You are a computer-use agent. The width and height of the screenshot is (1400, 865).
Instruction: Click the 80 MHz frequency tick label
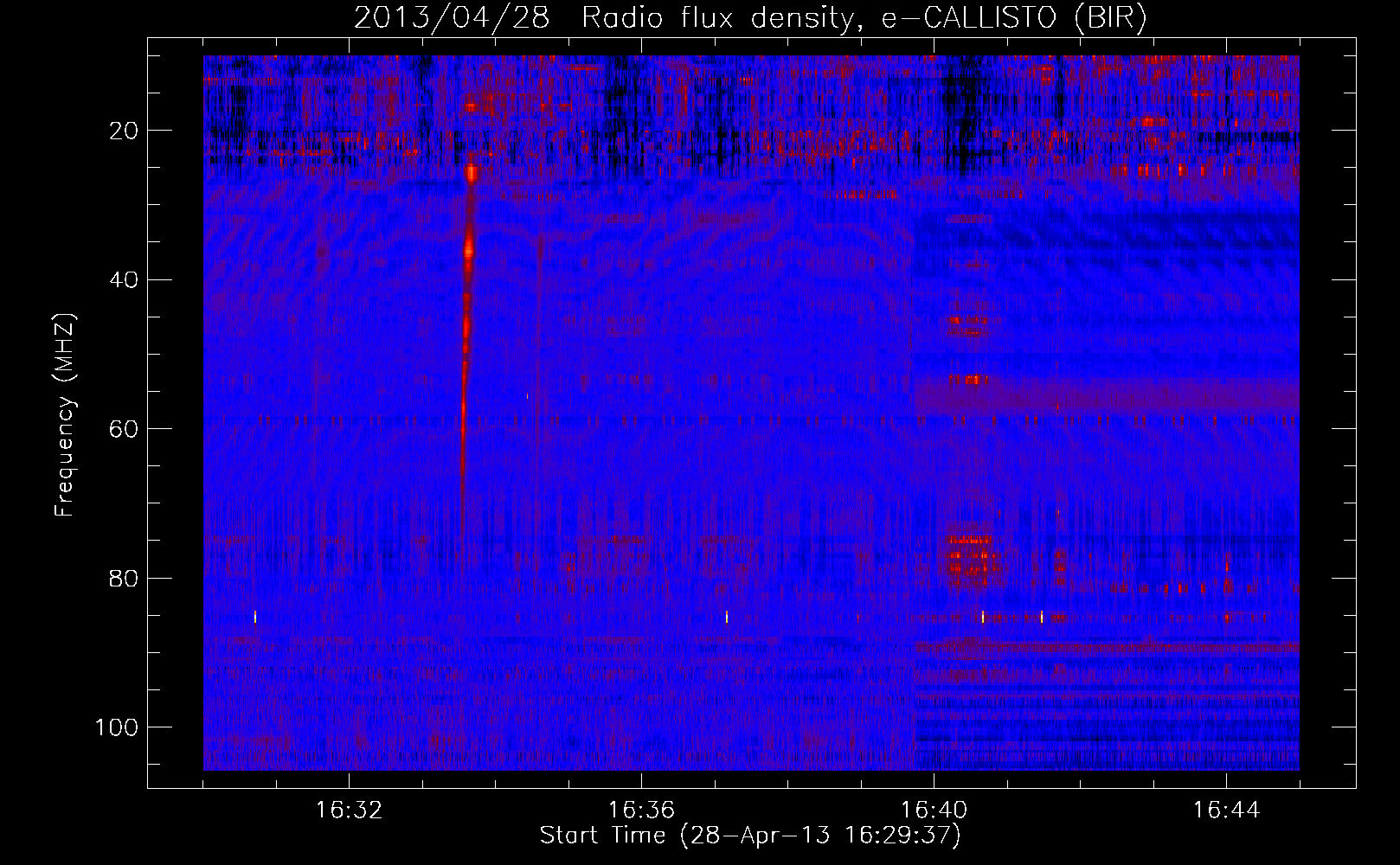point(124,579)
